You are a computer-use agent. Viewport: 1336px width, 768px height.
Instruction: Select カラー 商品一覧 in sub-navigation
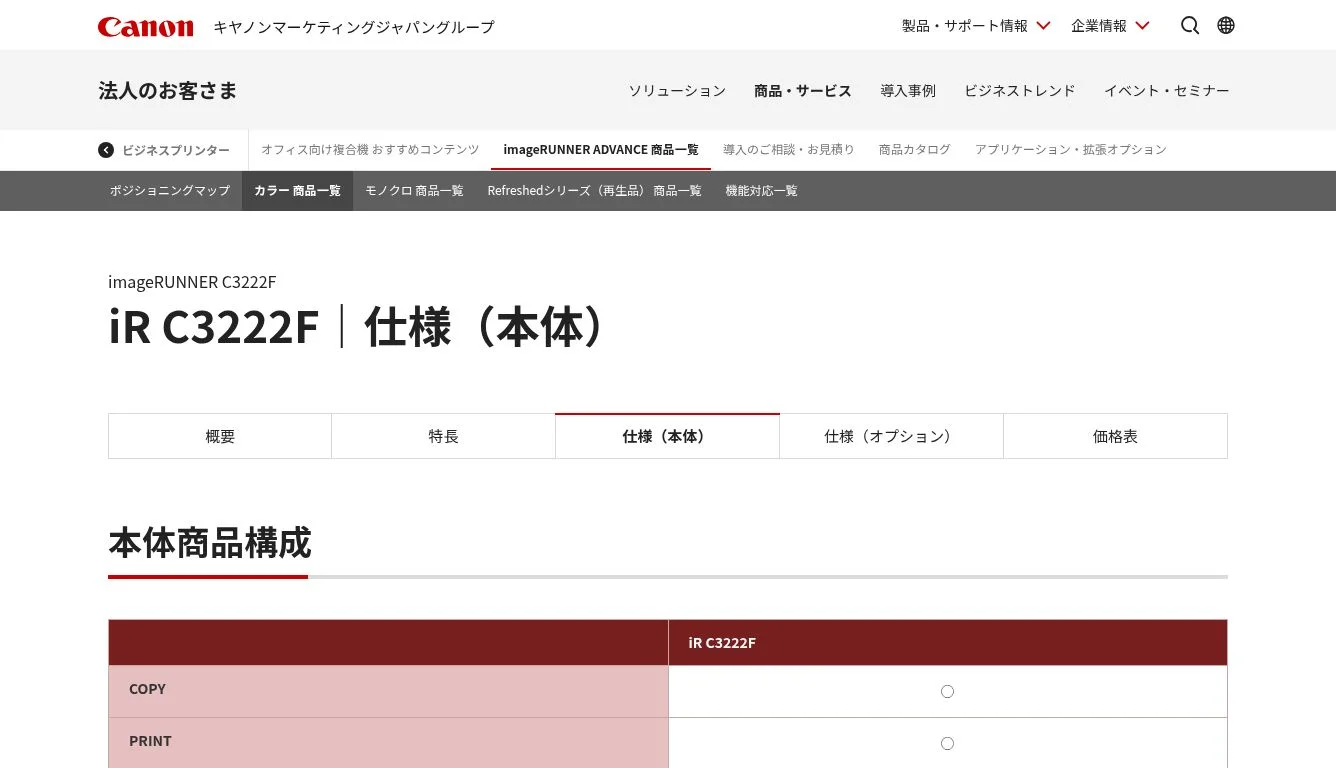click(297, 191)
